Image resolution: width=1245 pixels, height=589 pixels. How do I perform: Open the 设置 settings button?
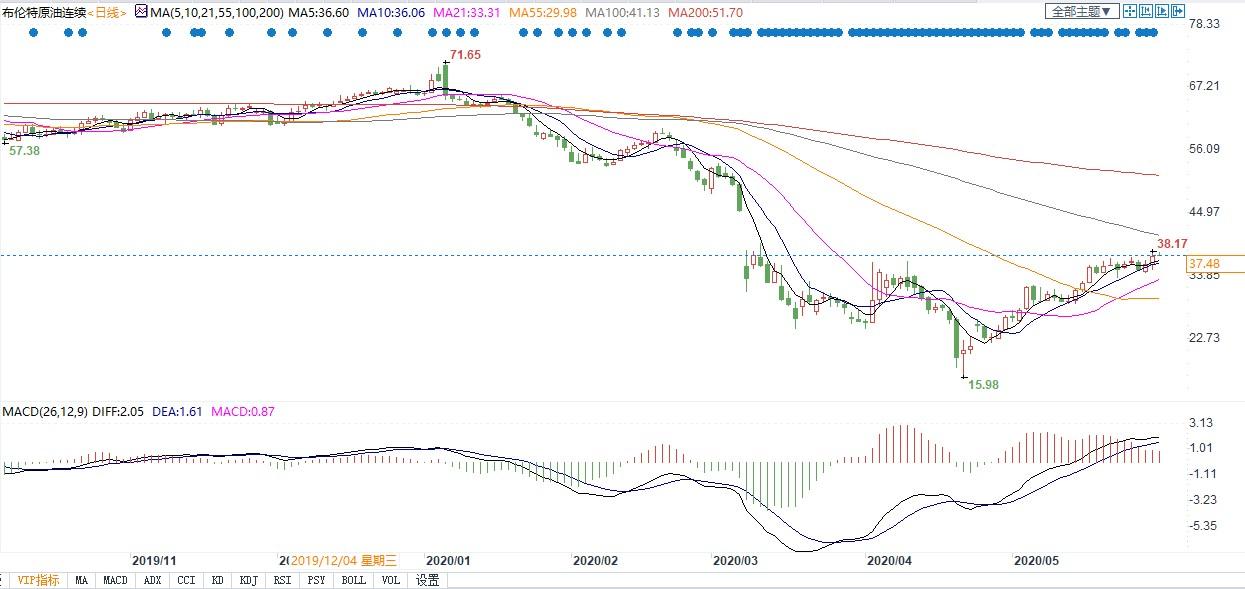pyautogui.click(x=427, y=580)
